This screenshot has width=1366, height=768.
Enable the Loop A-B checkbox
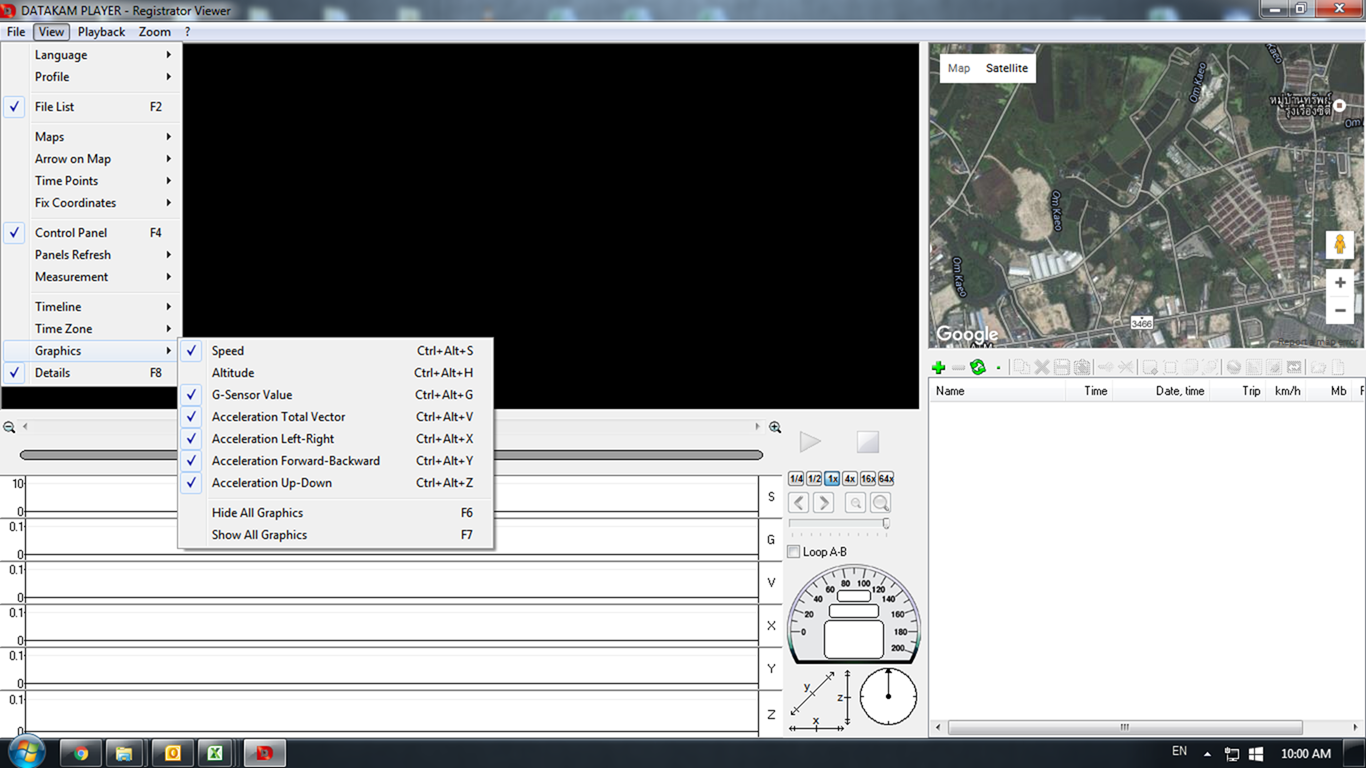794,552
